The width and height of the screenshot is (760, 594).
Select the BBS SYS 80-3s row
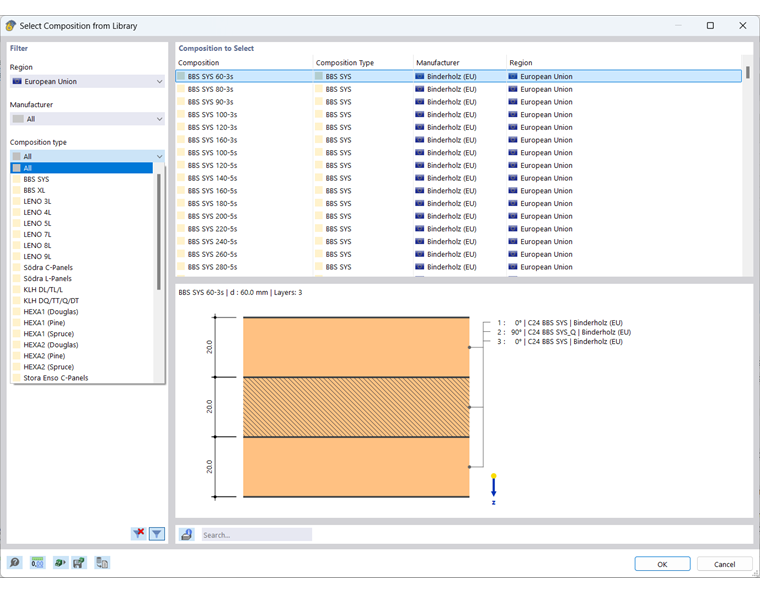pos(458,89)
